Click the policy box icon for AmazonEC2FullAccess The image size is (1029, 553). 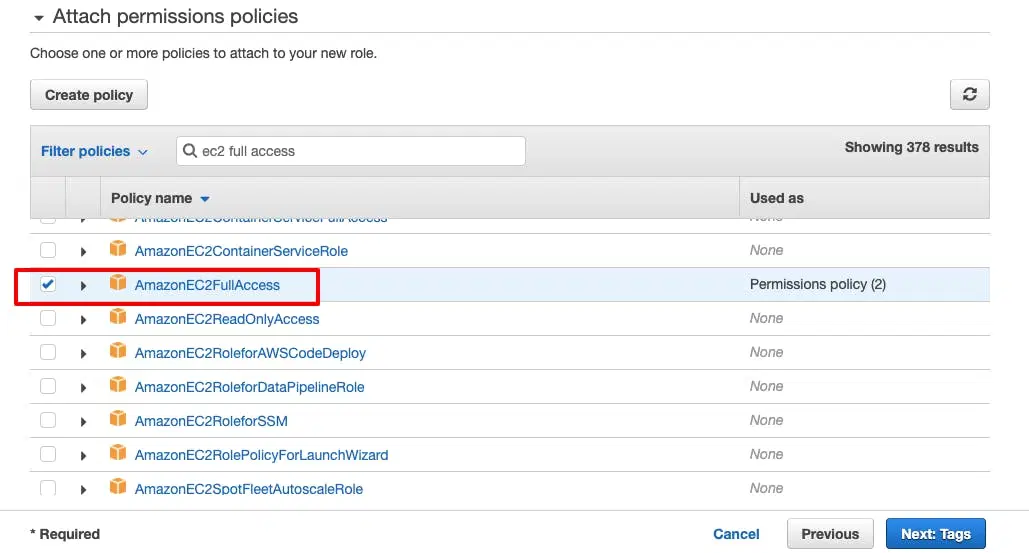[118, 283]
